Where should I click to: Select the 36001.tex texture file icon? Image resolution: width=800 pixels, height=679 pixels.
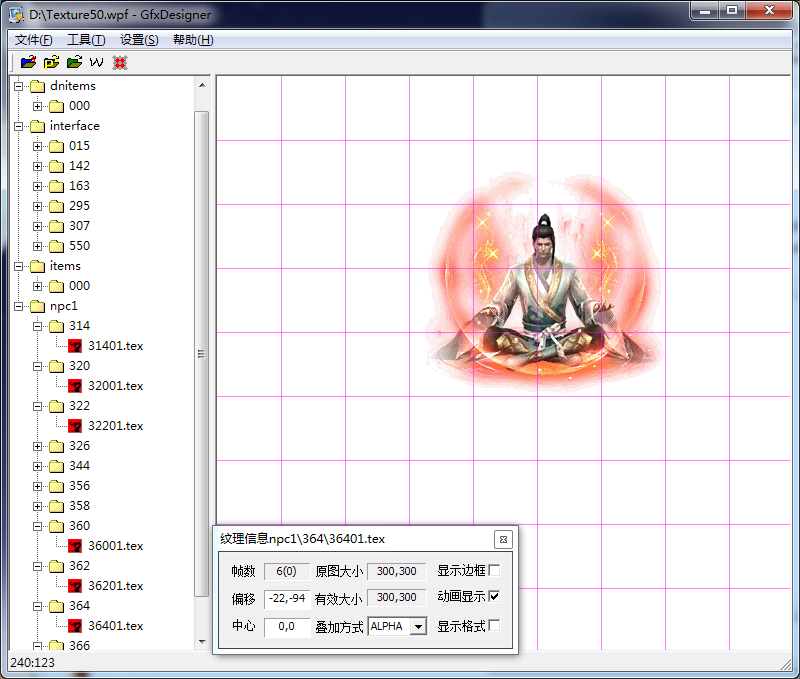tap(75, 546)
